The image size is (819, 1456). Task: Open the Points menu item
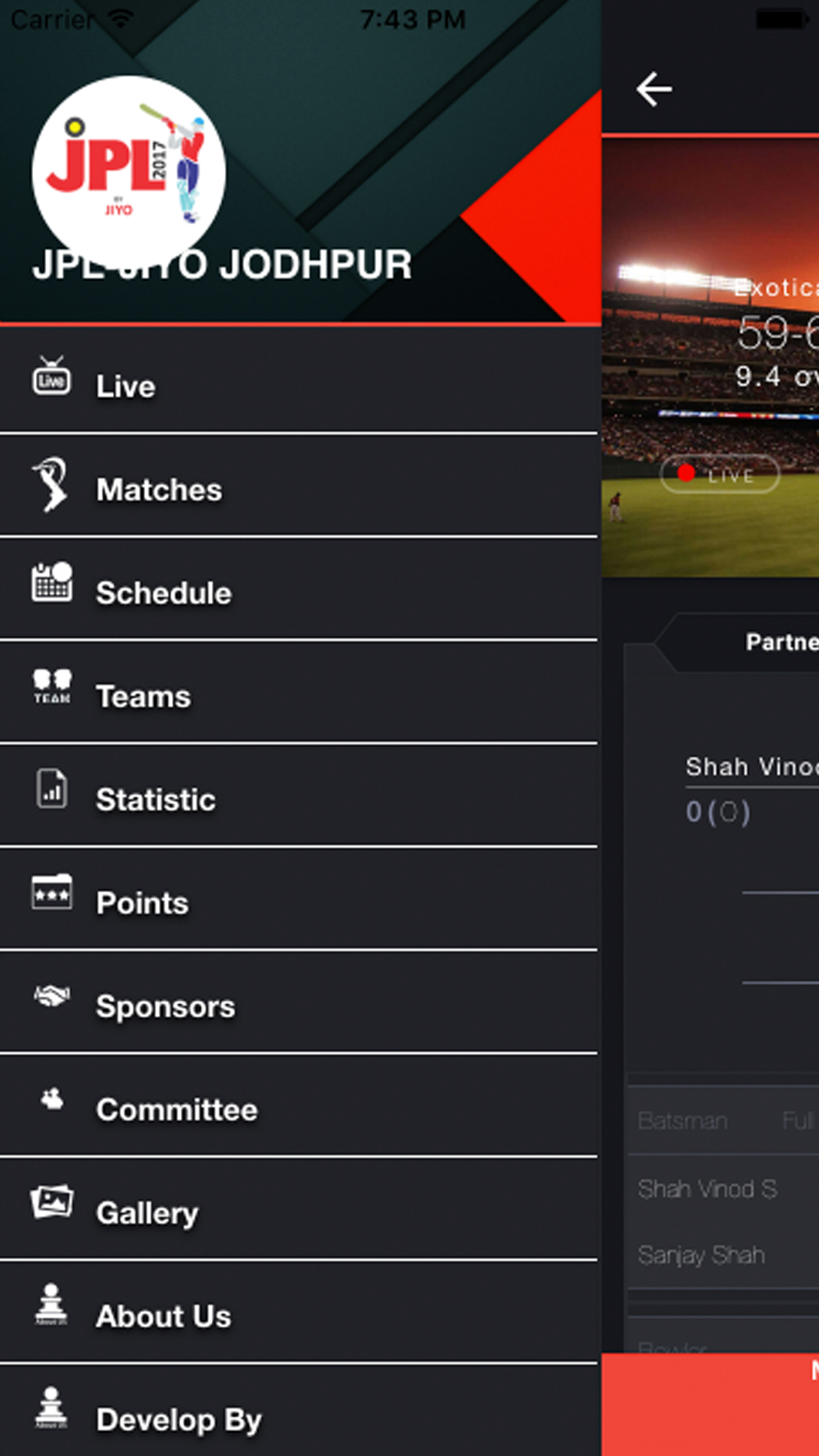tap(299, 899)
